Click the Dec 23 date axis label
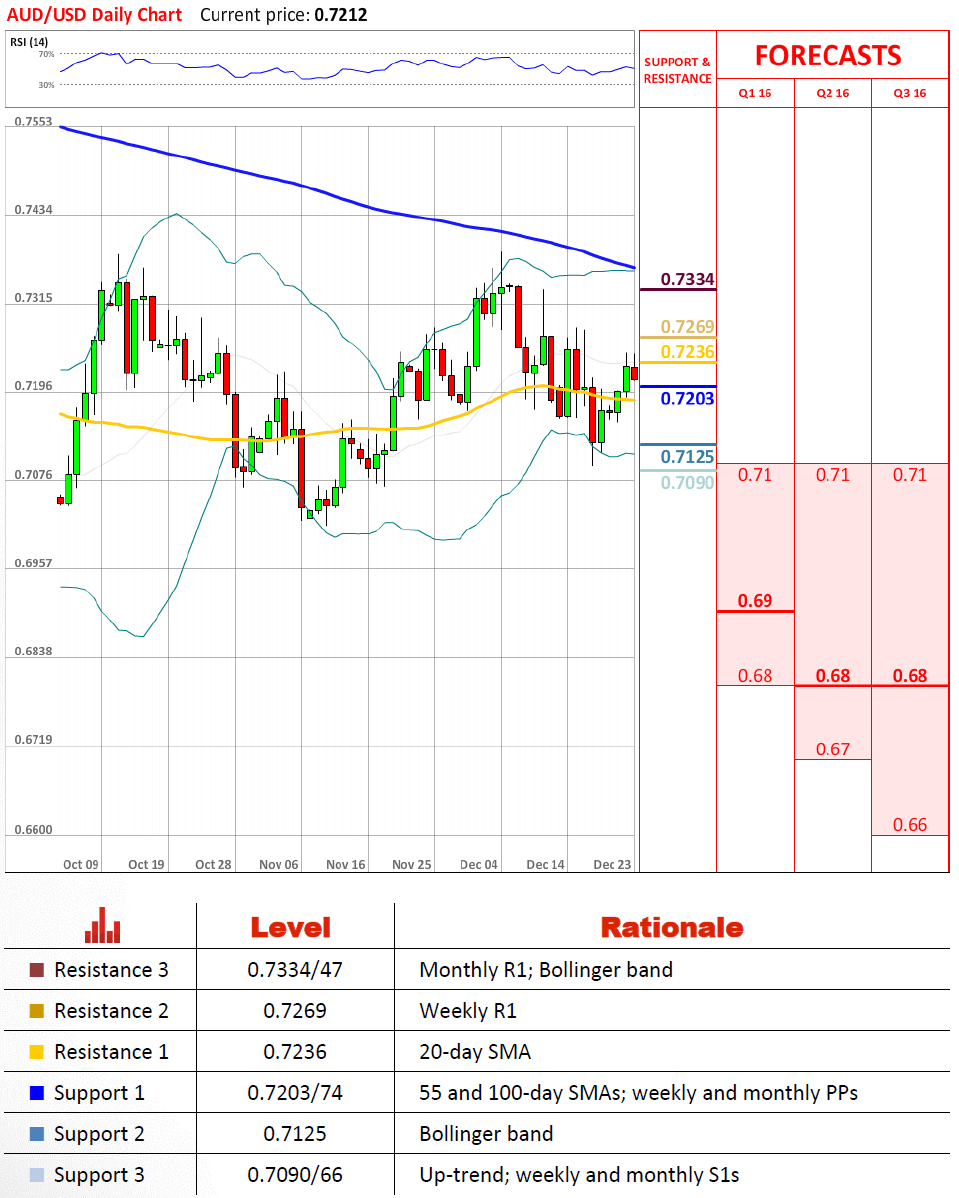 click(612, 865)
